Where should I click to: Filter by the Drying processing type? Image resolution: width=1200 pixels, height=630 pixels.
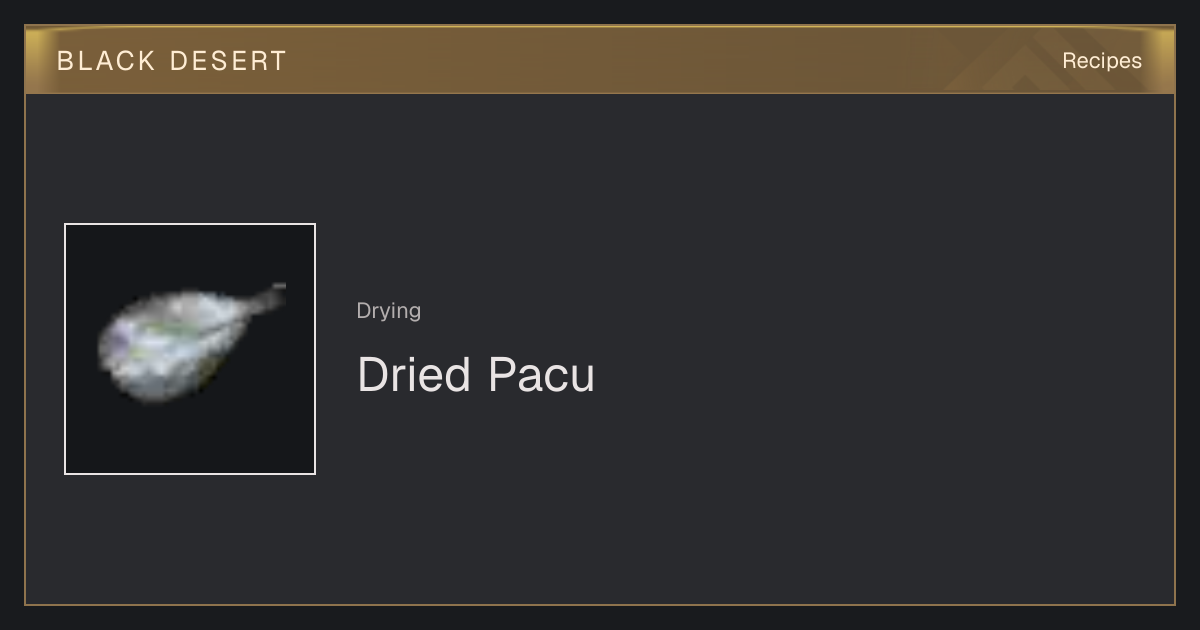pyautogui.click(x=389, y=311)
